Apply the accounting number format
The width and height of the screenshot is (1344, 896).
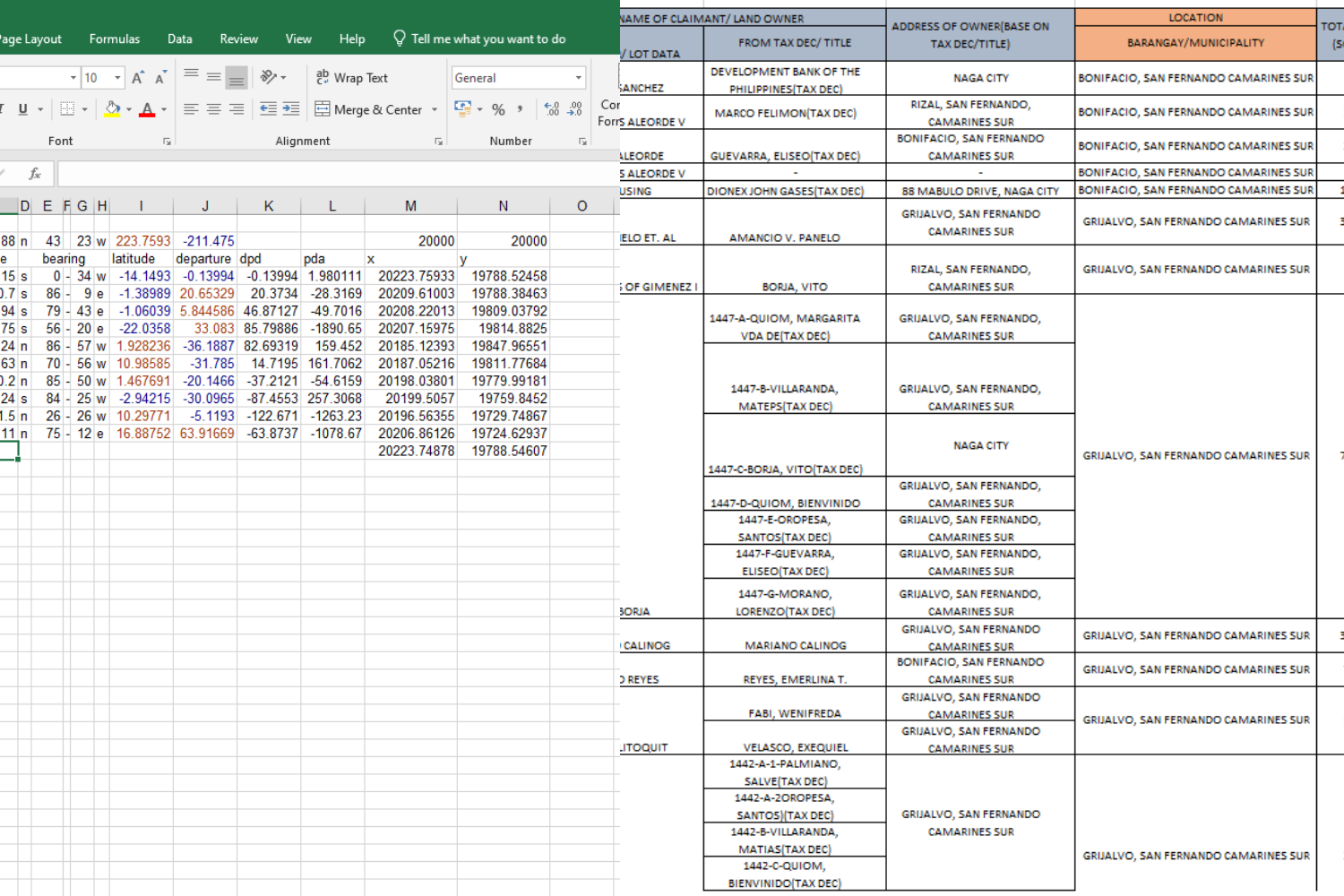462,109
